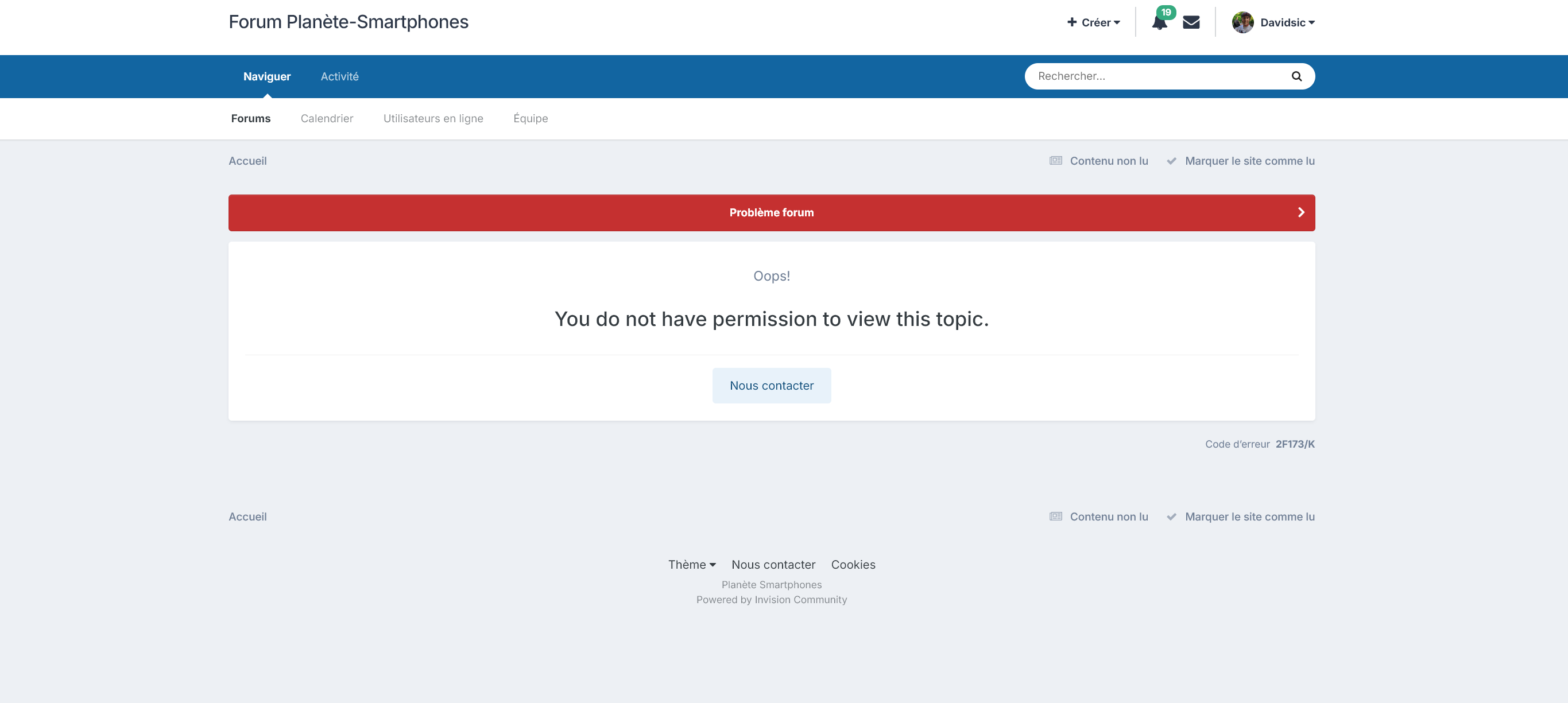Open the Calendrier submenu item
Viewport: 1568px width, 703px height.
326,118
